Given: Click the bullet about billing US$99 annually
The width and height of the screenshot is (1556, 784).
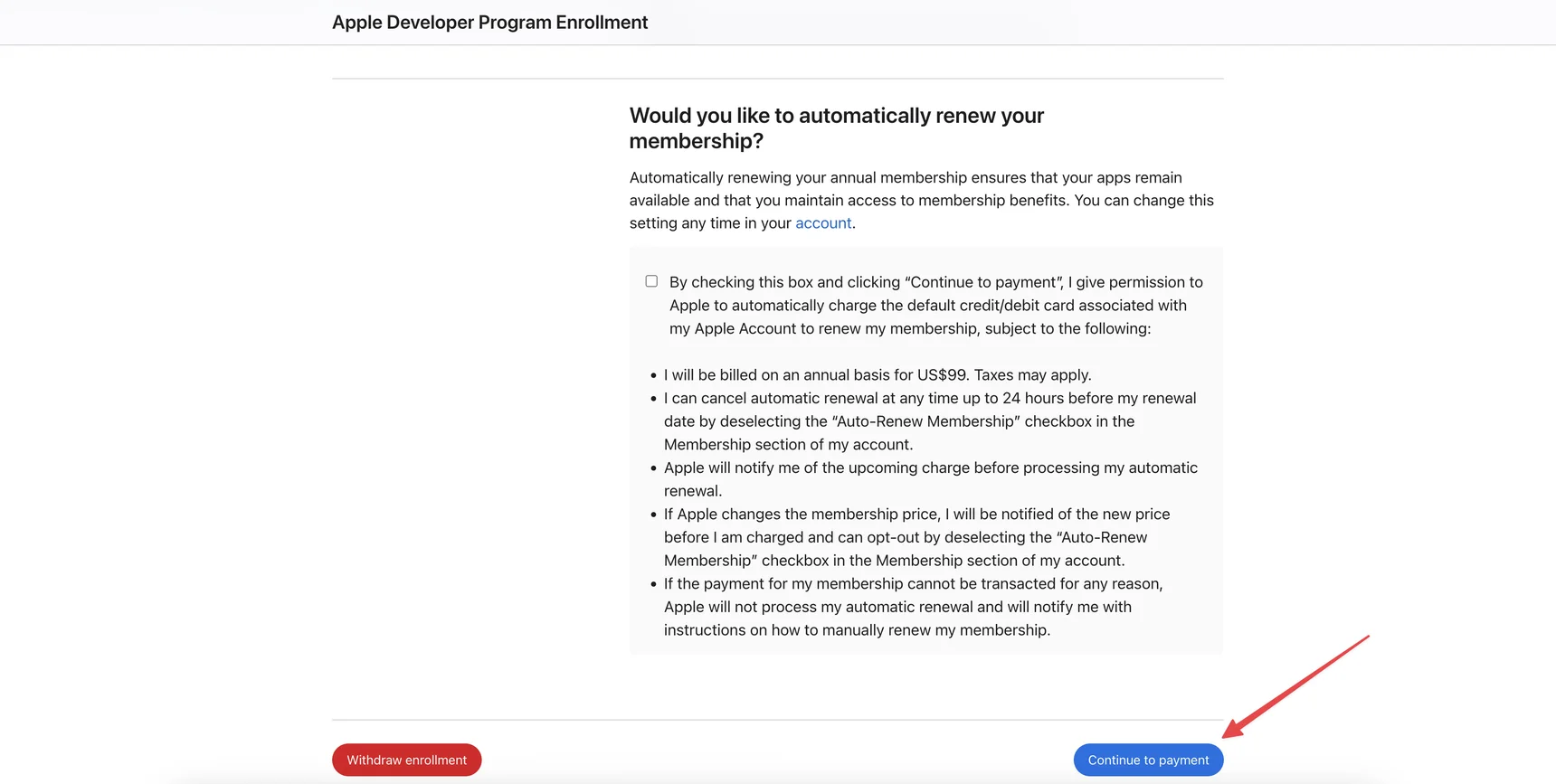Looking at the screenshot, I should click(x=878, y=375).
